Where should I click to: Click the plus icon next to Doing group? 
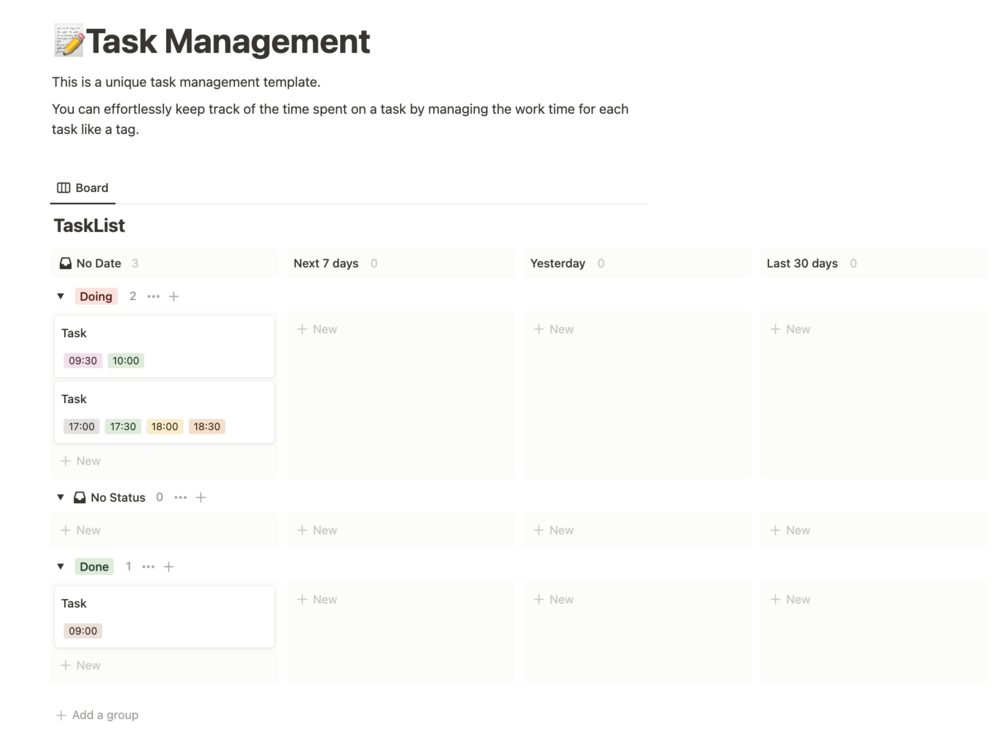174,297
